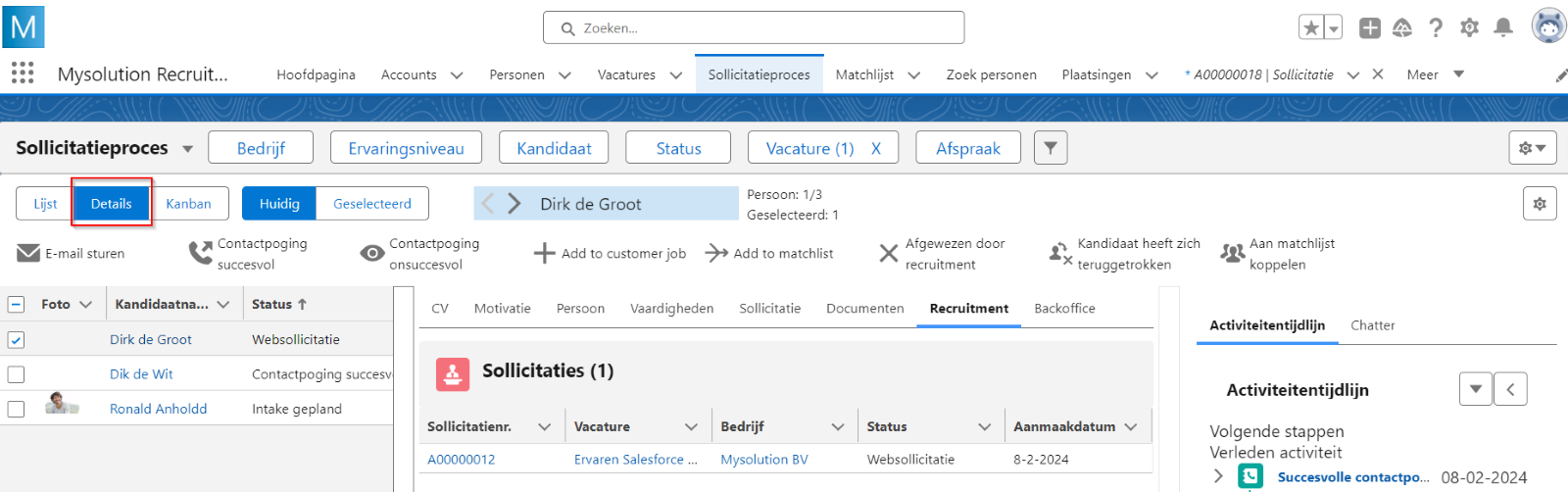The width and height of the screenshot is (1568, 492).
Task: Go to next person with arrow
Action: (514, 204)
